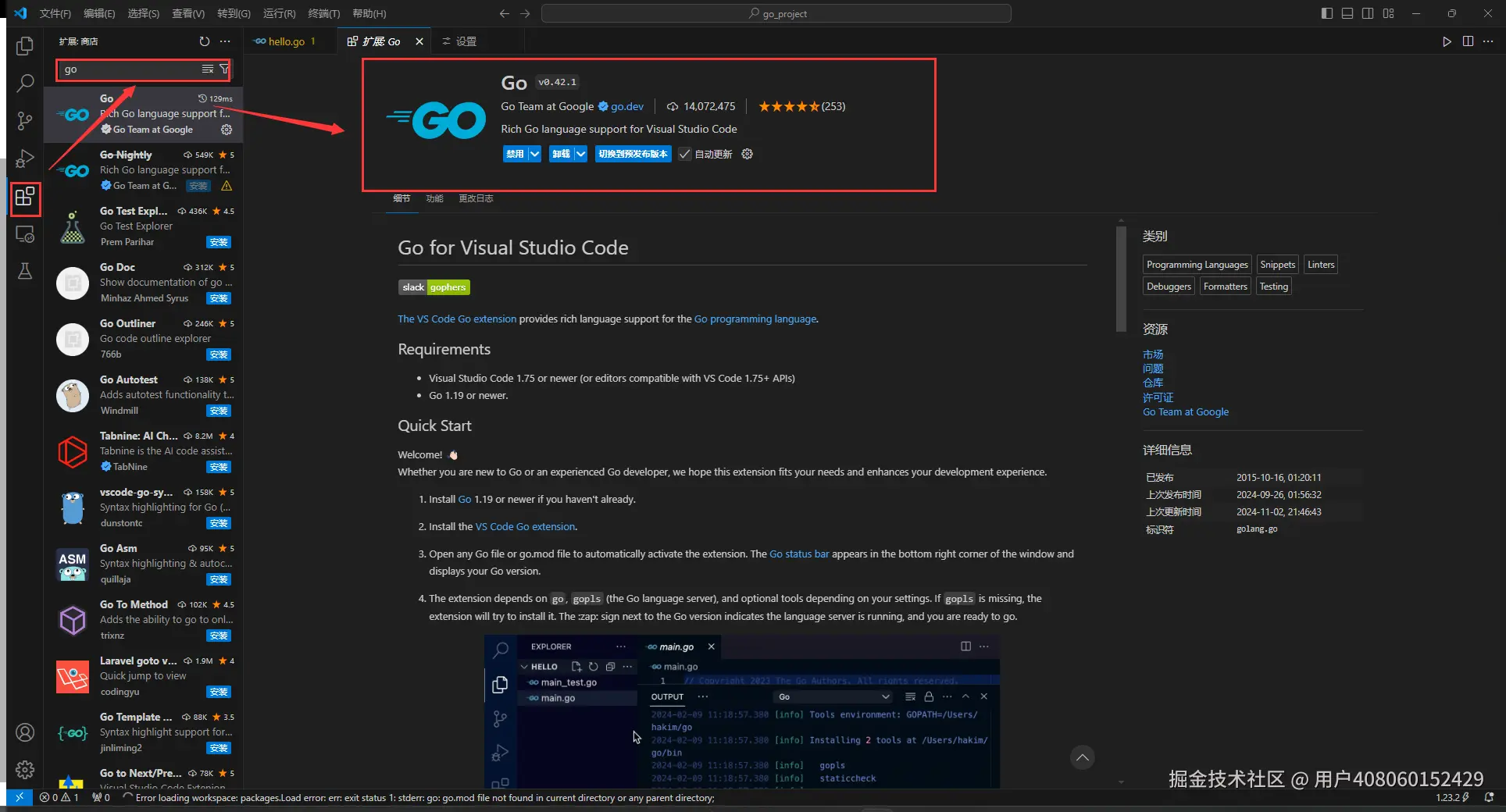Toggle primary side bar visibility
The image size is (1506, 812).
1326,13
